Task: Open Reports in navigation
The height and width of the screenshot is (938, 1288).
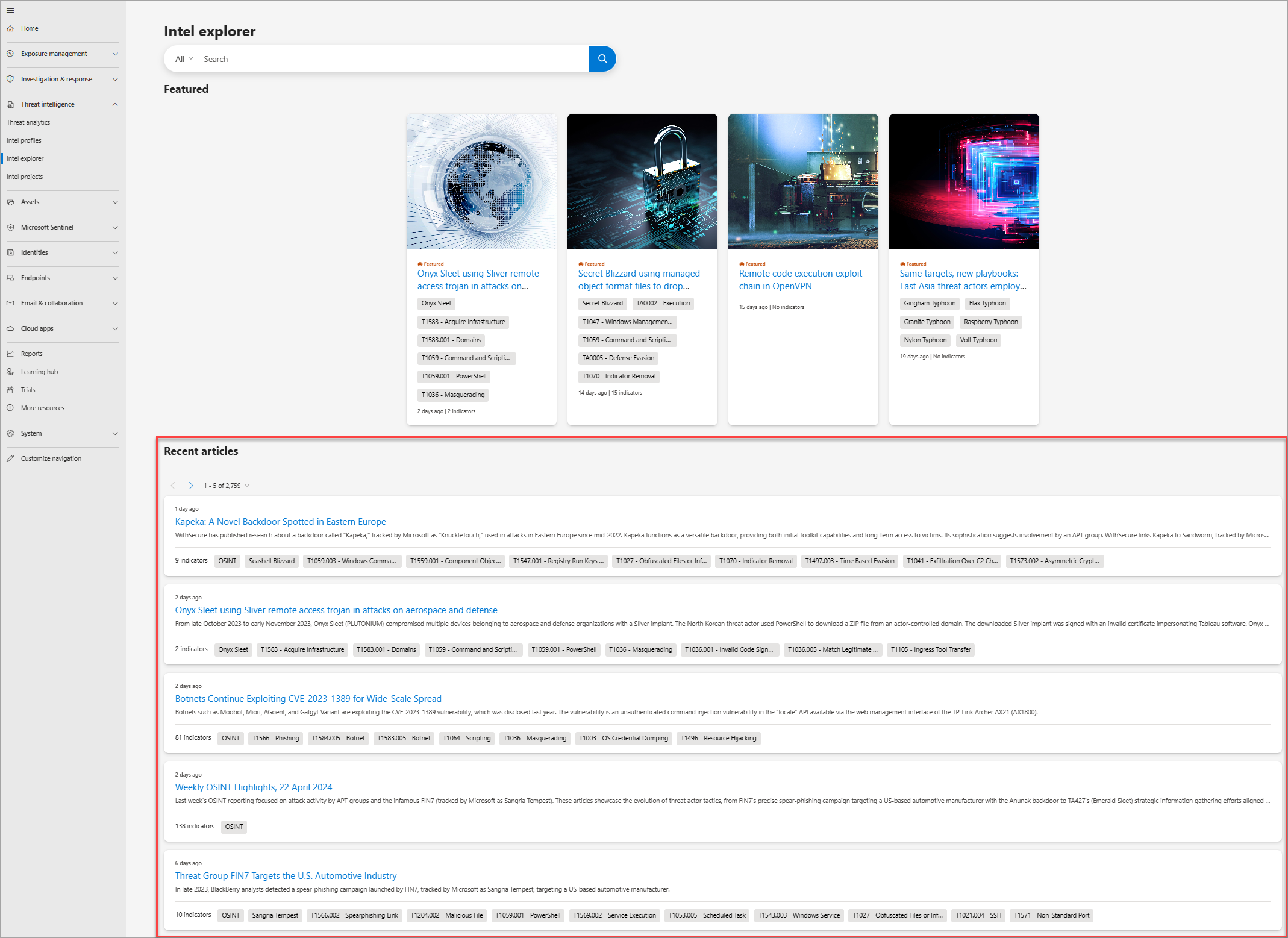Action: point(31,354)
